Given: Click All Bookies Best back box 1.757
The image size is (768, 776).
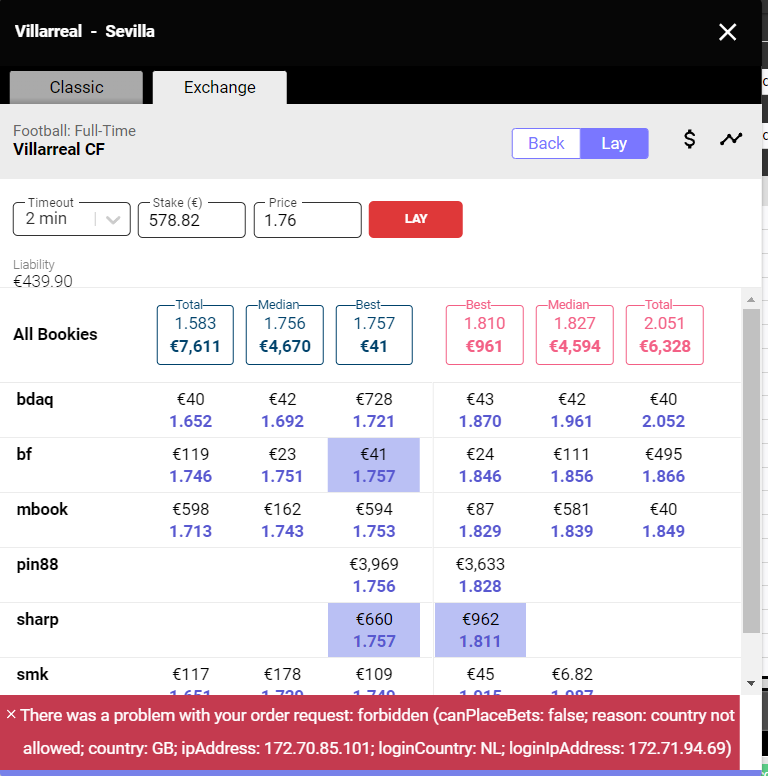Looking at the screenshot, I should pos(374,334).
